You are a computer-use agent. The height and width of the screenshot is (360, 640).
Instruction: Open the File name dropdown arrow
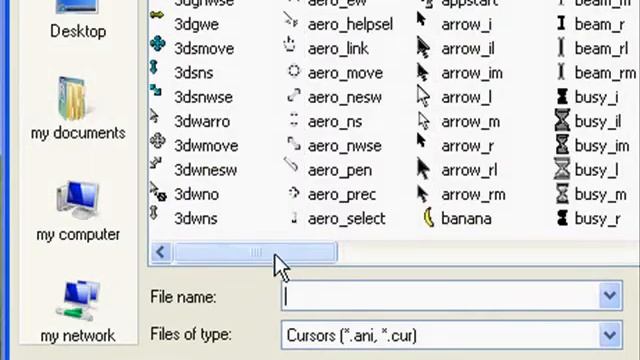610,296
